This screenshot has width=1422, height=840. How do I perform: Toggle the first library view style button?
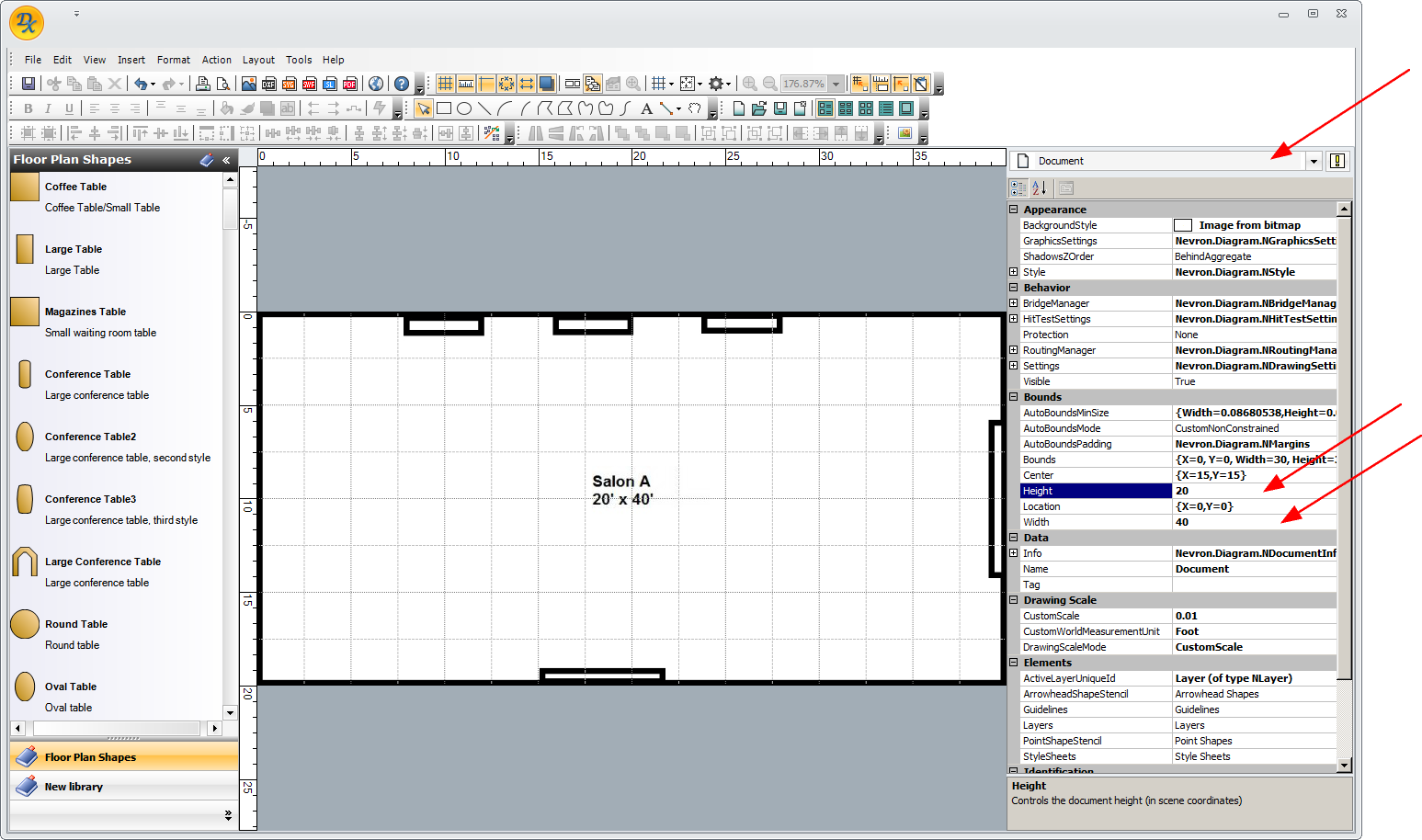coord(825,108)
